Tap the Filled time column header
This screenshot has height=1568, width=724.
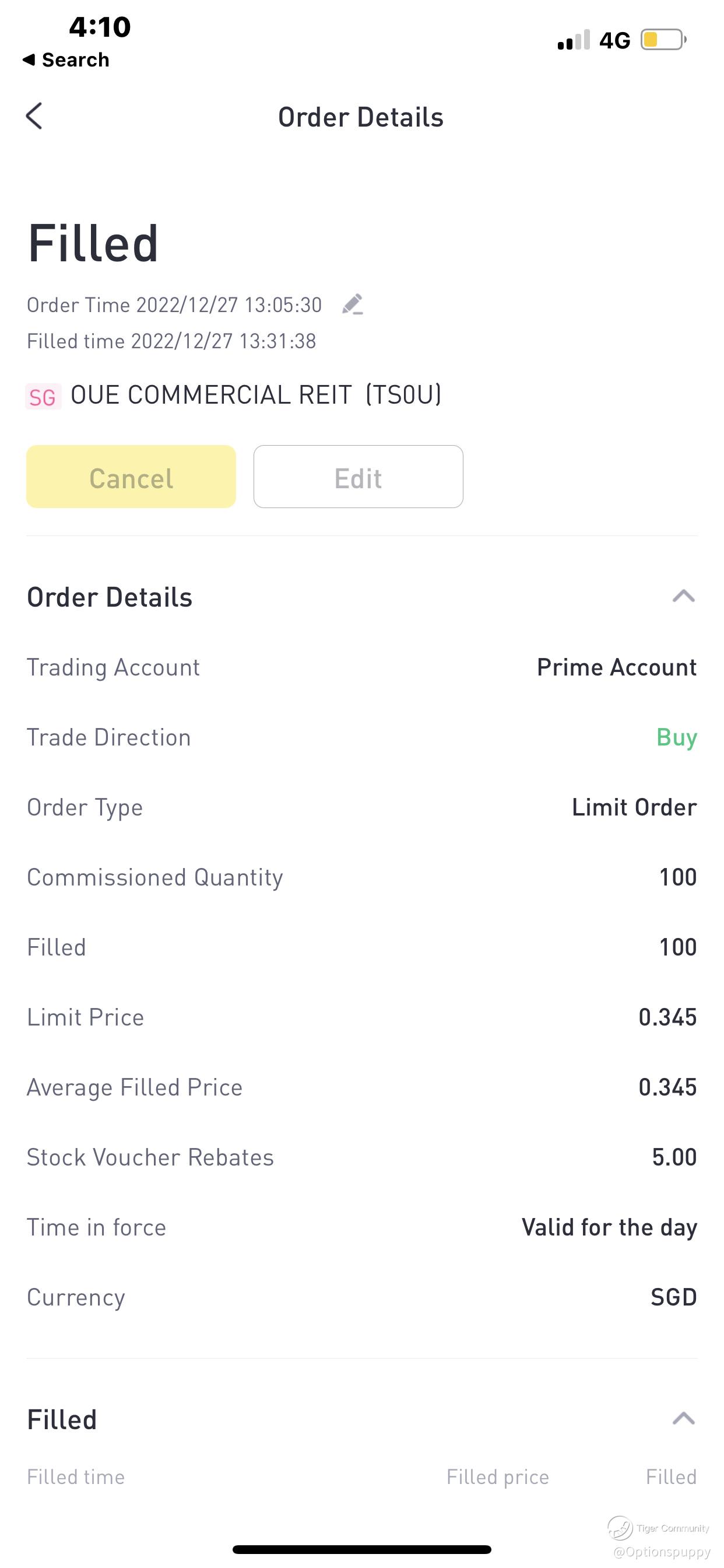(76, 1476)
